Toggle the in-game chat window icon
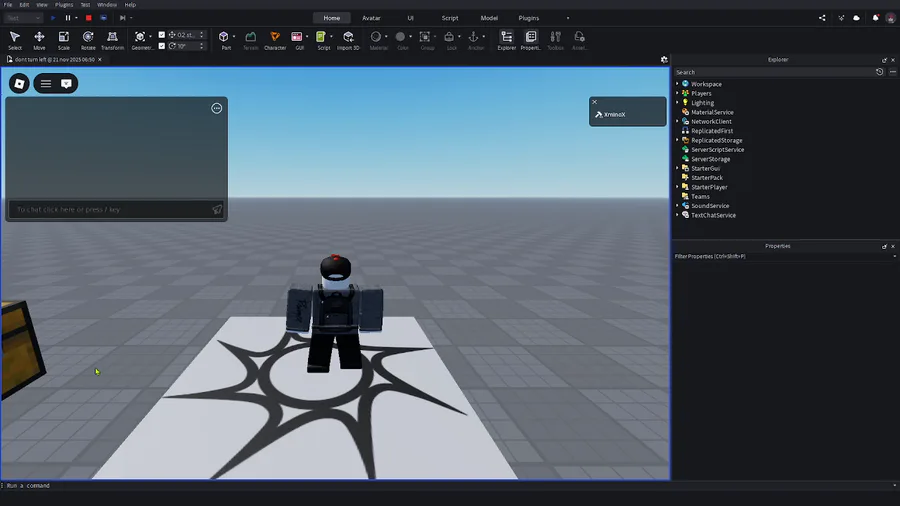 coord(67,84)
